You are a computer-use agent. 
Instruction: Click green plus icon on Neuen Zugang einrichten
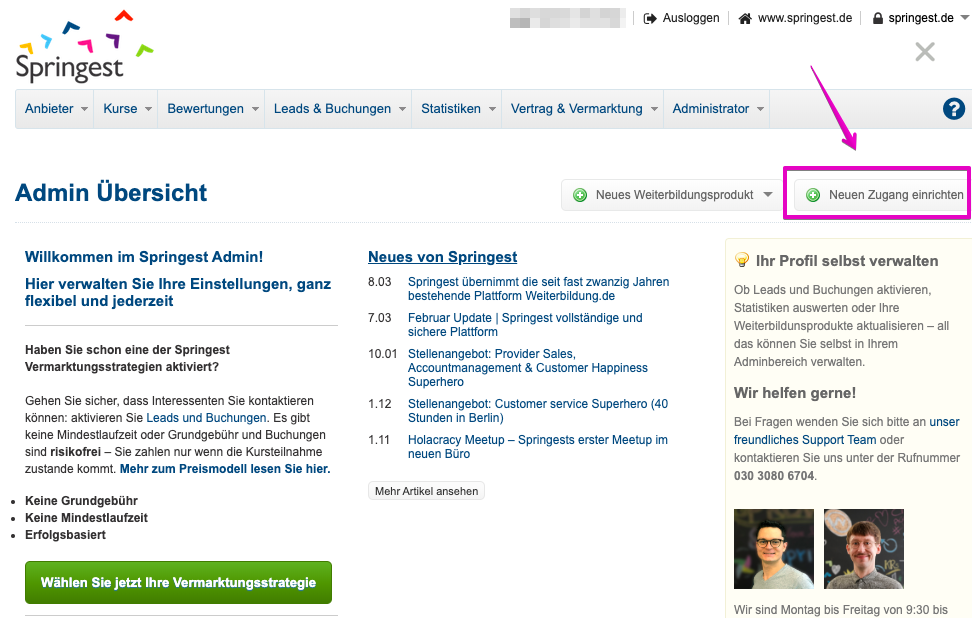(812, 195)
